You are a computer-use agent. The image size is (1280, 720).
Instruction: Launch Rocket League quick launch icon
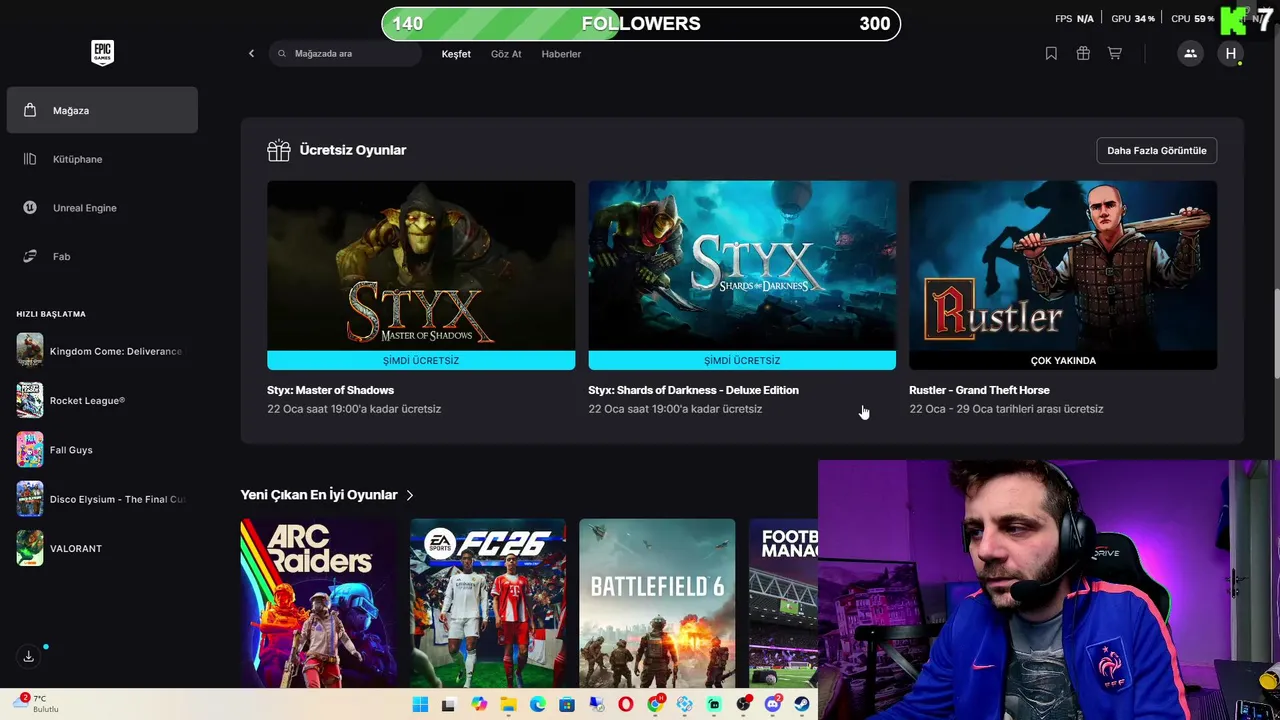(x=30, y=400)
